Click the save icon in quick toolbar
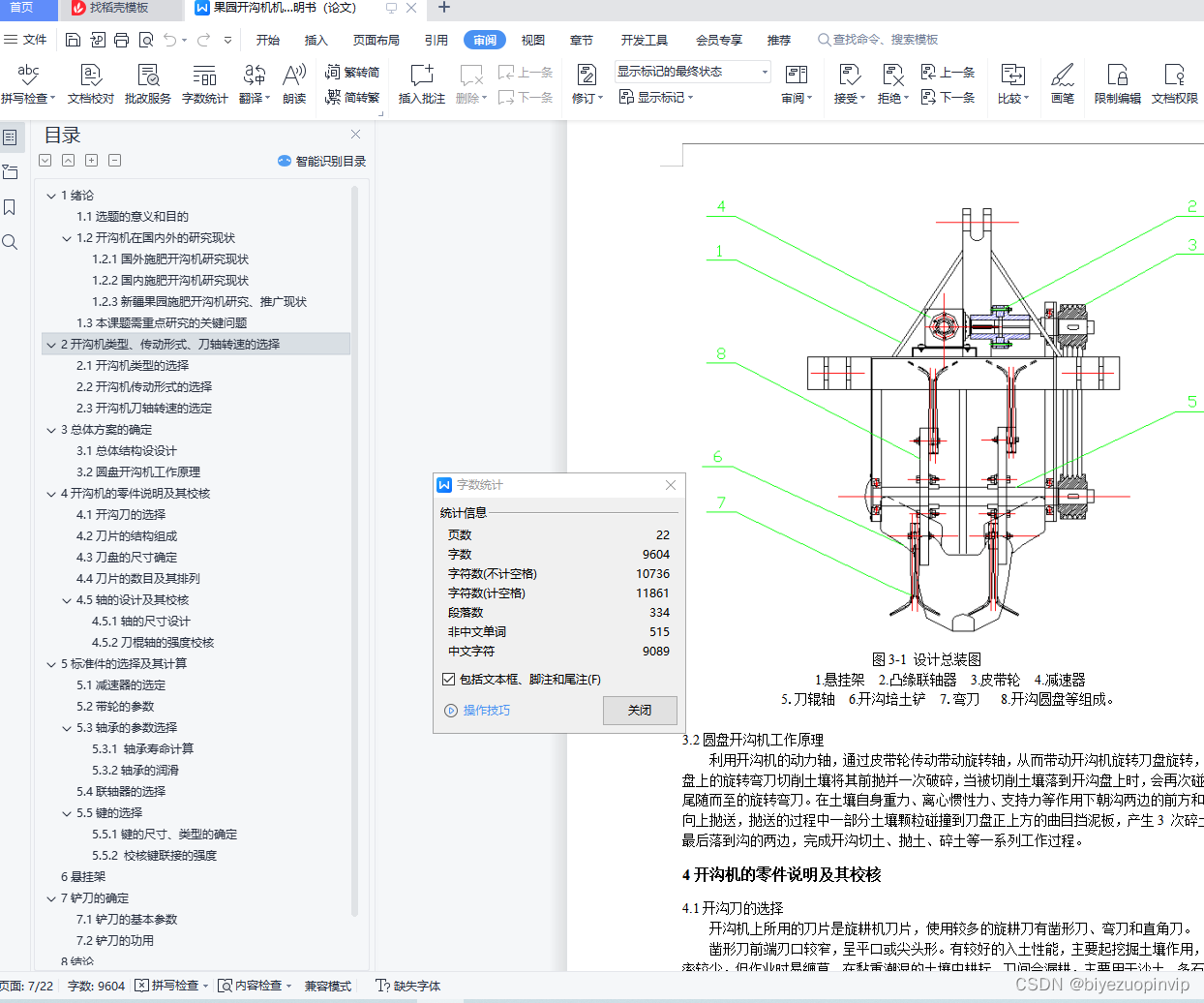The width and height of the screenshot is (1204, 1003). 74,40
